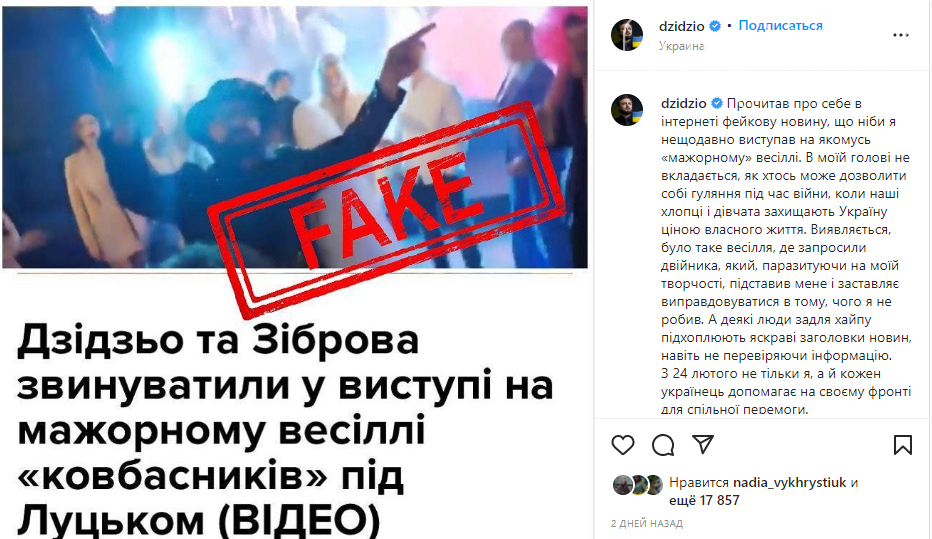Screen dimensions: 932x539
Task: Click dzidzio profile avatar in header
Action: 627,35
